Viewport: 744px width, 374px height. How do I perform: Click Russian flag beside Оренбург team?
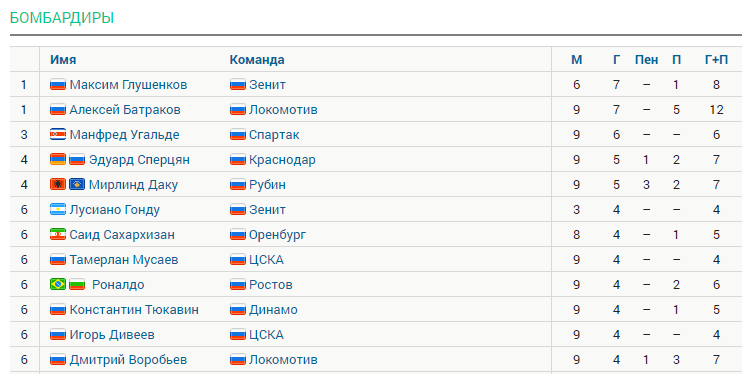[238, 234]
